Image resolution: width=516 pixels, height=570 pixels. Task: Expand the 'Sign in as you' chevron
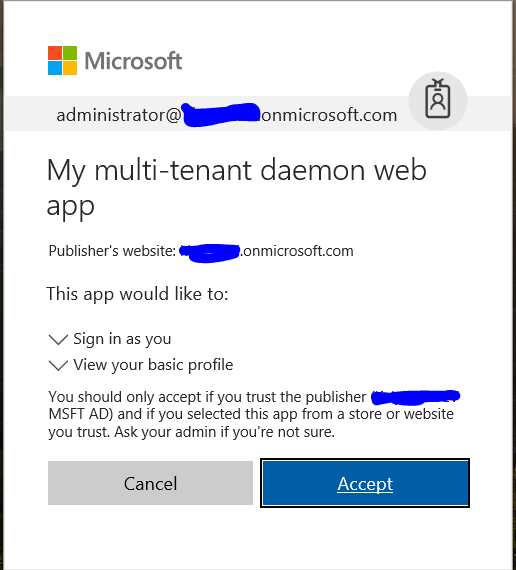[x=58, y=340]
